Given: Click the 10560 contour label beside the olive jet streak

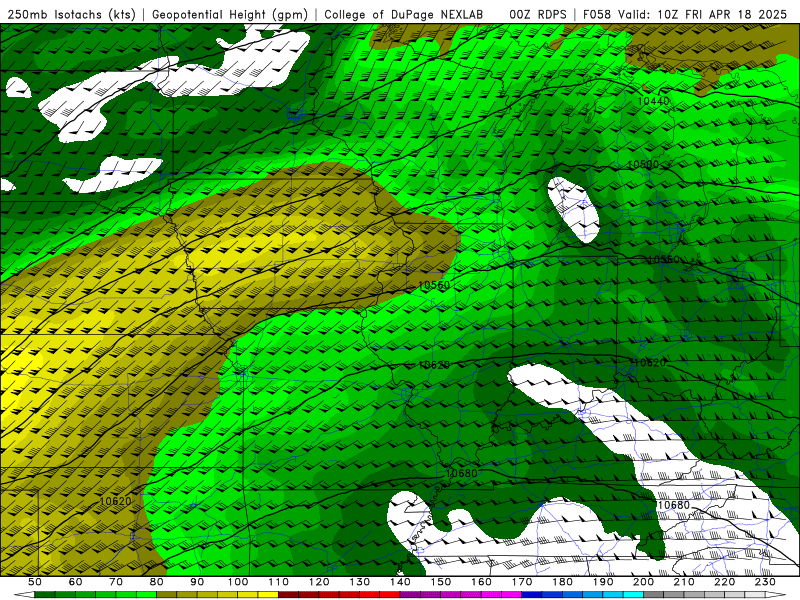Looking at the screenshot, I should (434, 285).
